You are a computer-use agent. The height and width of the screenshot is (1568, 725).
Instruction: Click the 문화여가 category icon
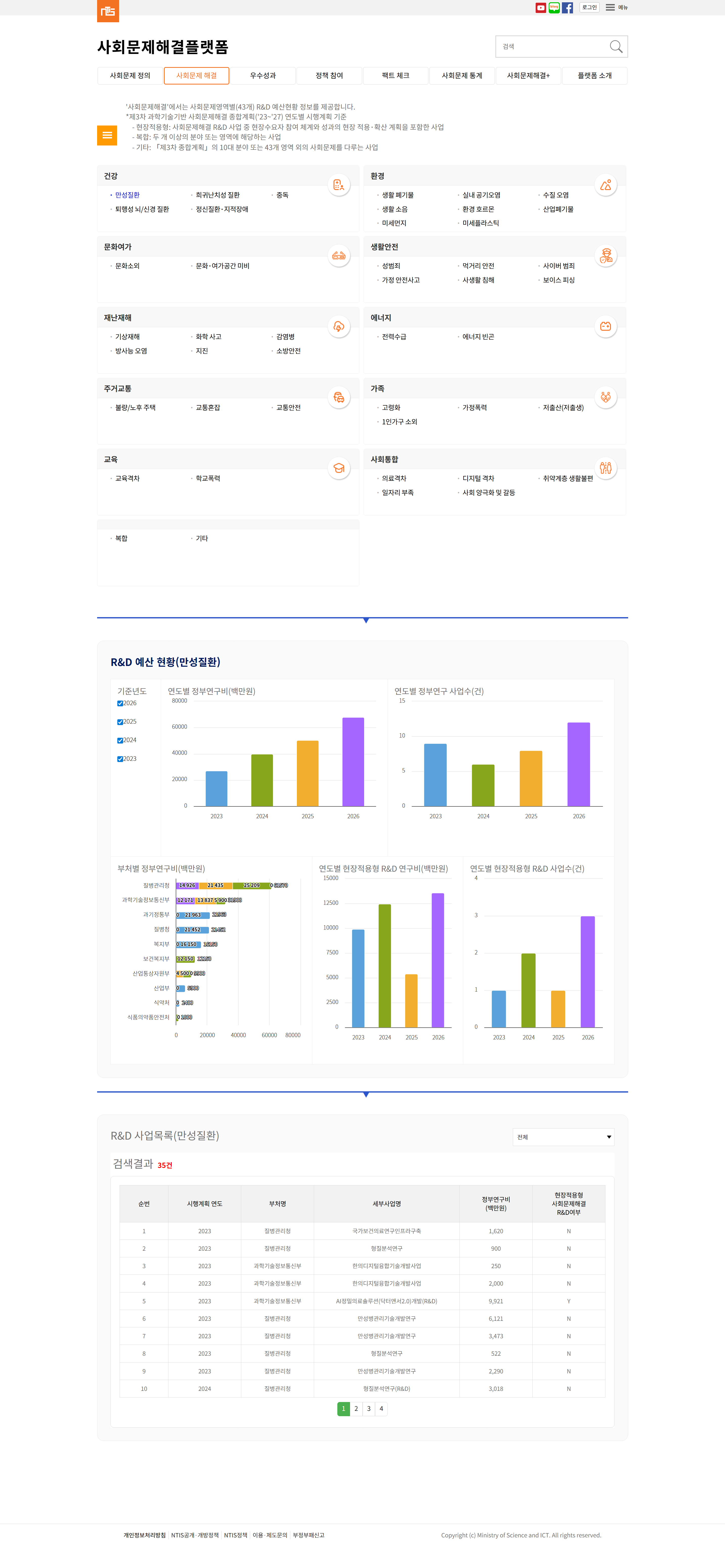[339, 256]
